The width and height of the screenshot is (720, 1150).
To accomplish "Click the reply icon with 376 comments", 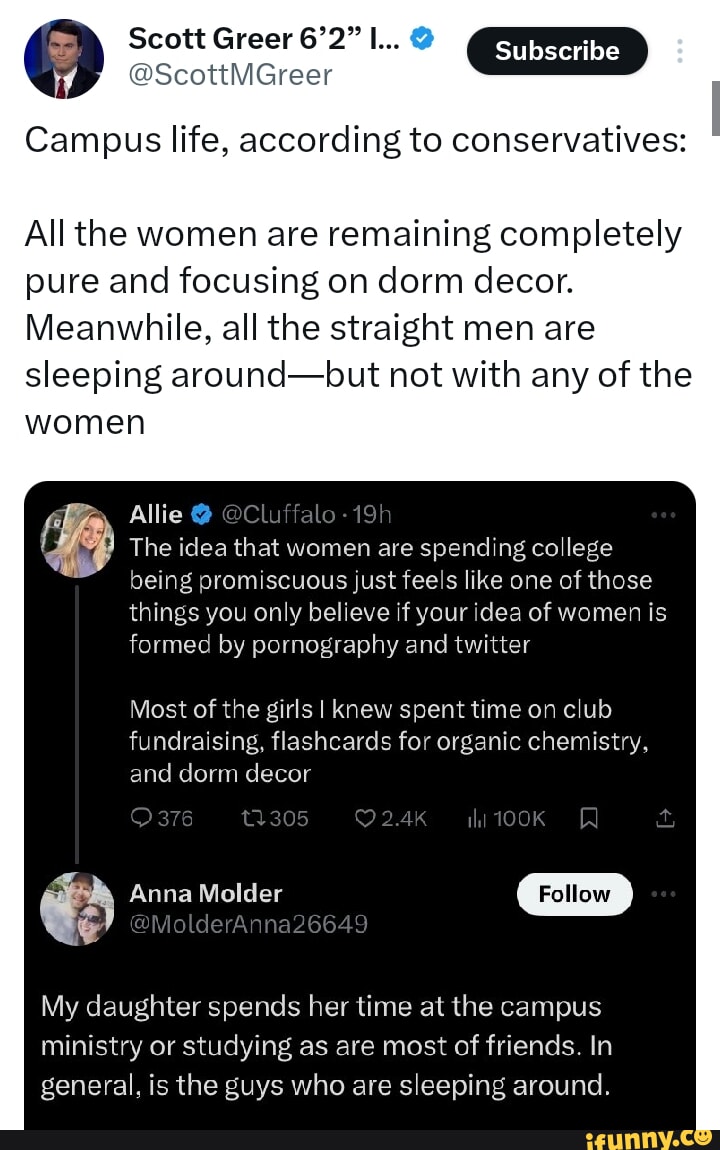I will tap(141, 819).
